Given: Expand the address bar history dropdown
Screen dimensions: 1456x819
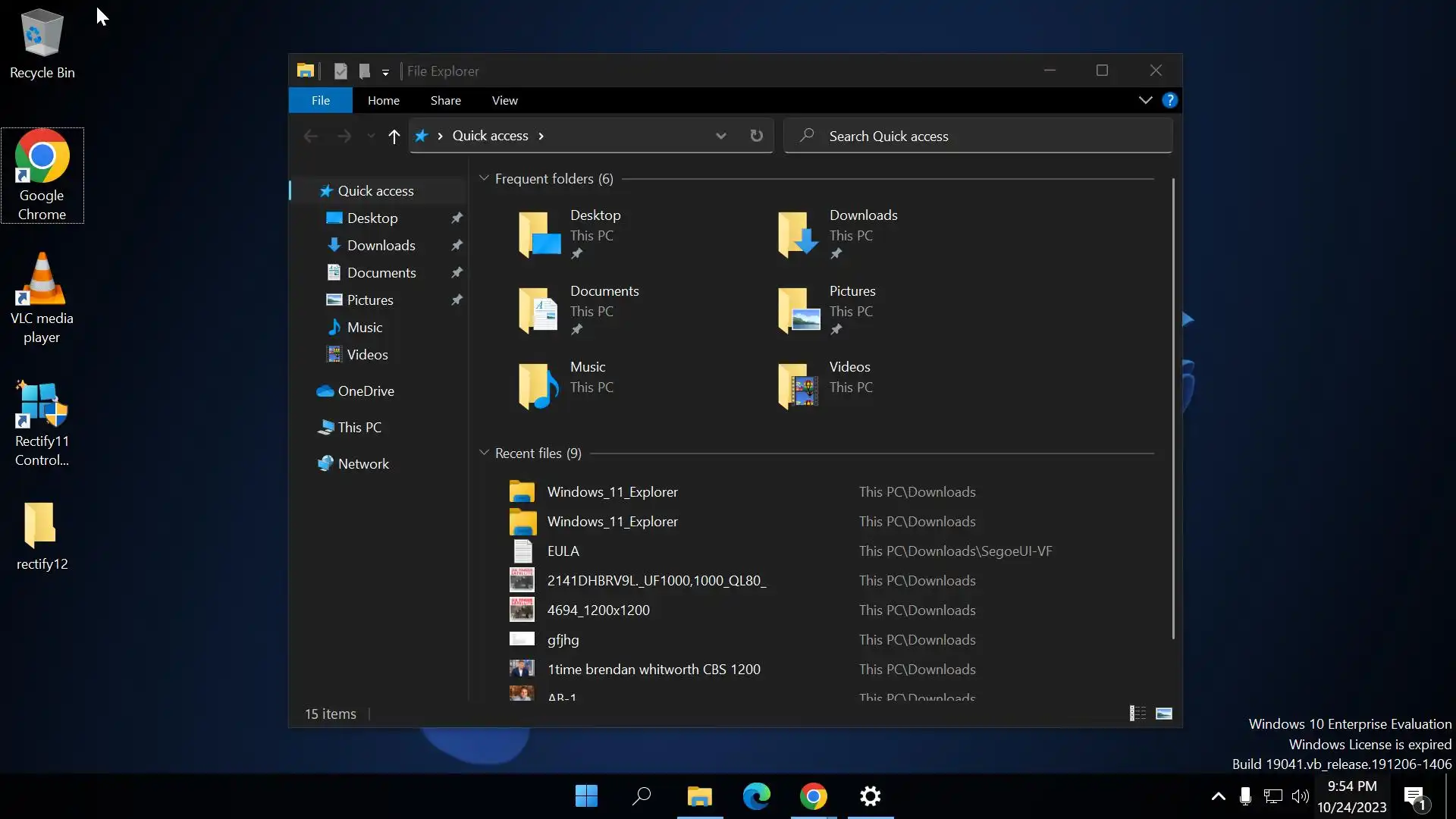Looking at the screenshot, I should (x=720, y=136).
